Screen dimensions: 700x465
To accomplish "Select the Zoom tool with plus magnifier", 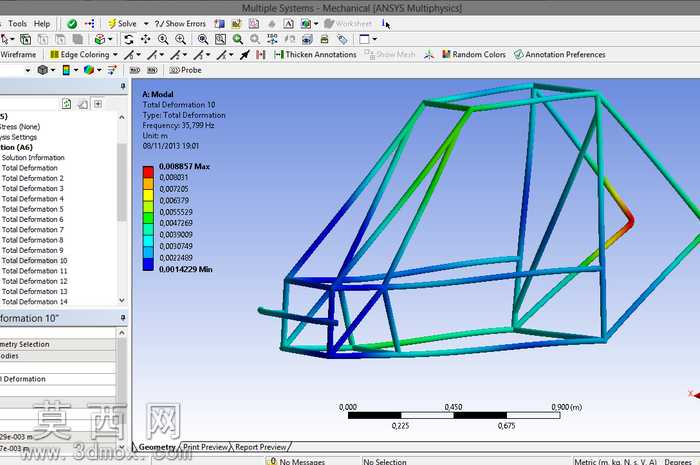I will pyautogui.click(x=163, y=40).
